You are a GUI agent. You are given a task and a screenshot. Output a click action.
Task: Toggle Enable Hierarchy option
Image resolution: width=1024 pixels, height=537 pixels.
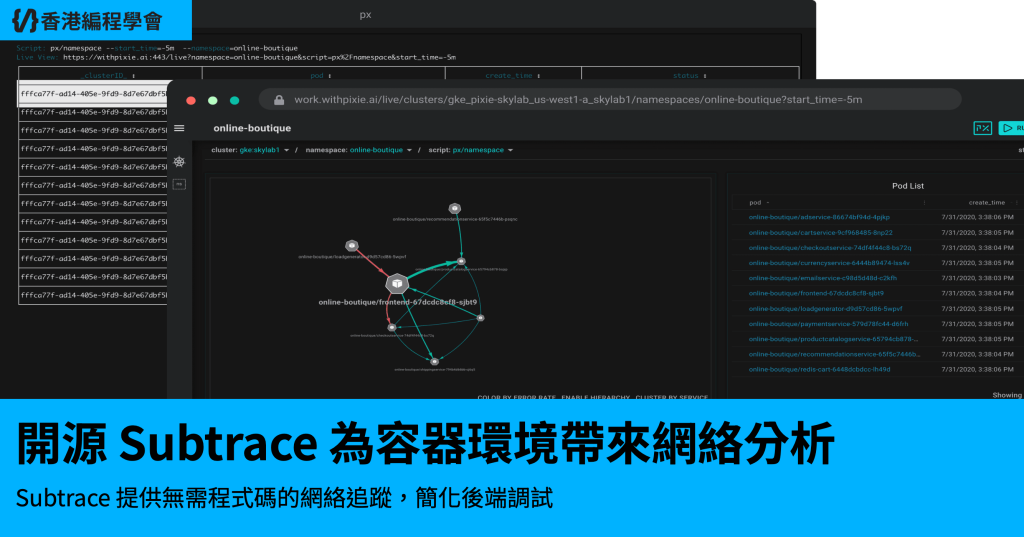pyautogui.click(x=596, y=397)
